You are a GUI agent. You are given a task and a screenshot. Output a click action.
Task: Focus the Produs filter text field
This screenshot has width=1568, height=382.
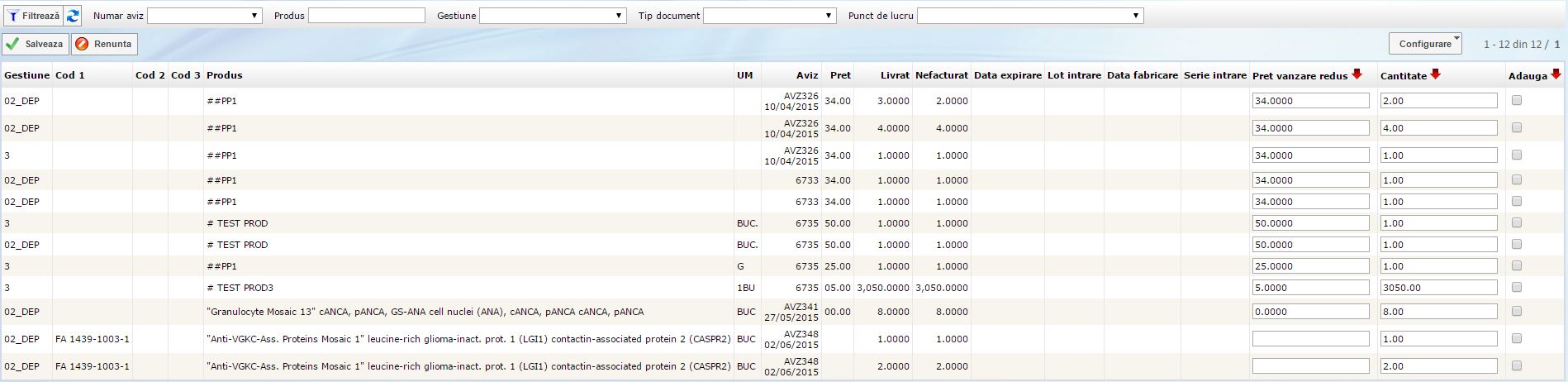pyautogui.click(x=366, y=16)
